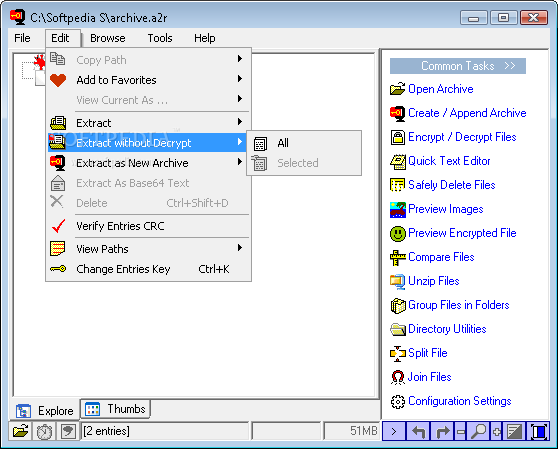
Task: Collapse the Common Tasks panel header
Action: pos(458,66)
